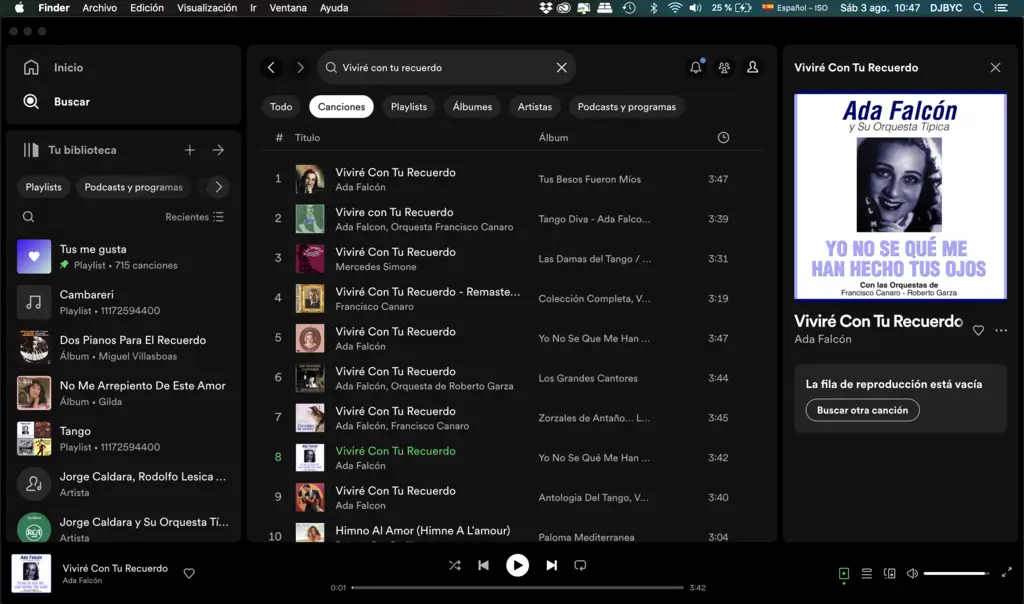
Task: Open No Me Arrepiento De Este Amor album
Action: 124,393
